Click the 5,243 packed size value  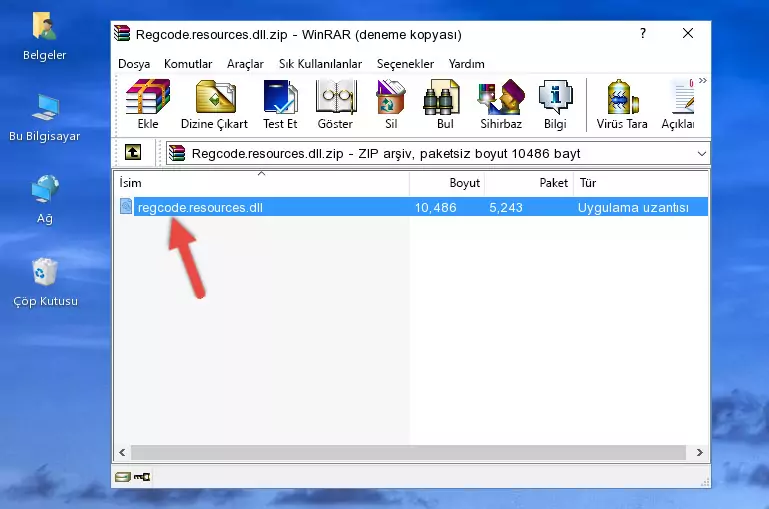pyautogui.click(x=506, y=207)
